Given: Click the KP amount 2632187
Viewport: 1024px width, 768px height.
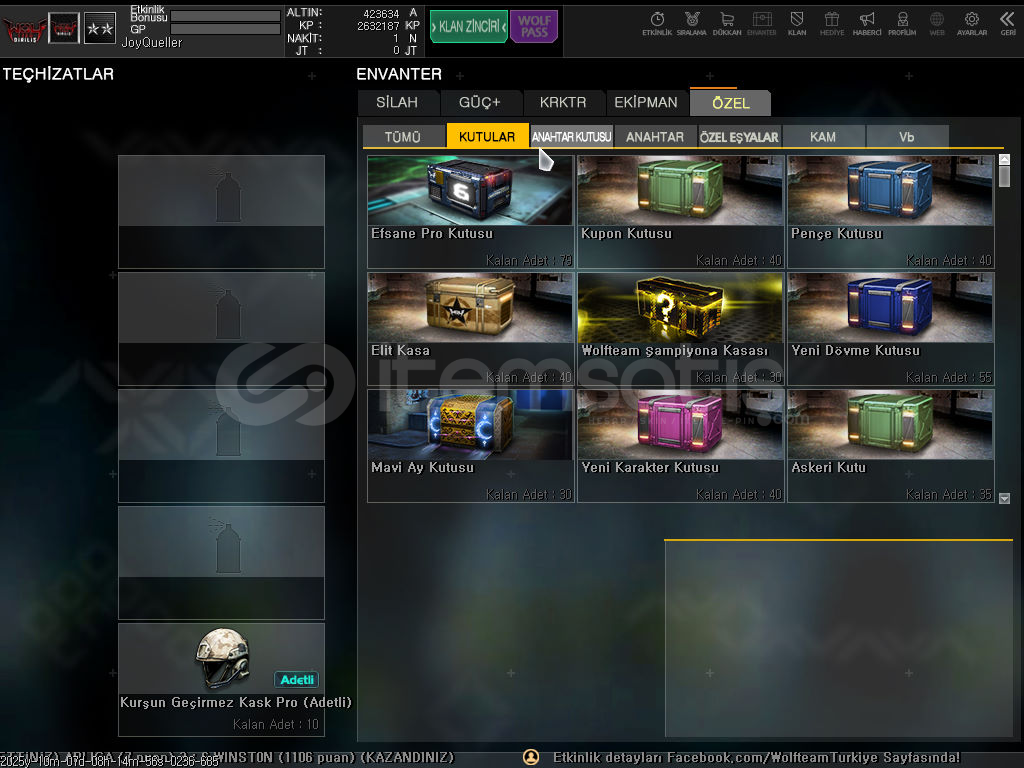Looking at the screenshot, I should [378, 26].
